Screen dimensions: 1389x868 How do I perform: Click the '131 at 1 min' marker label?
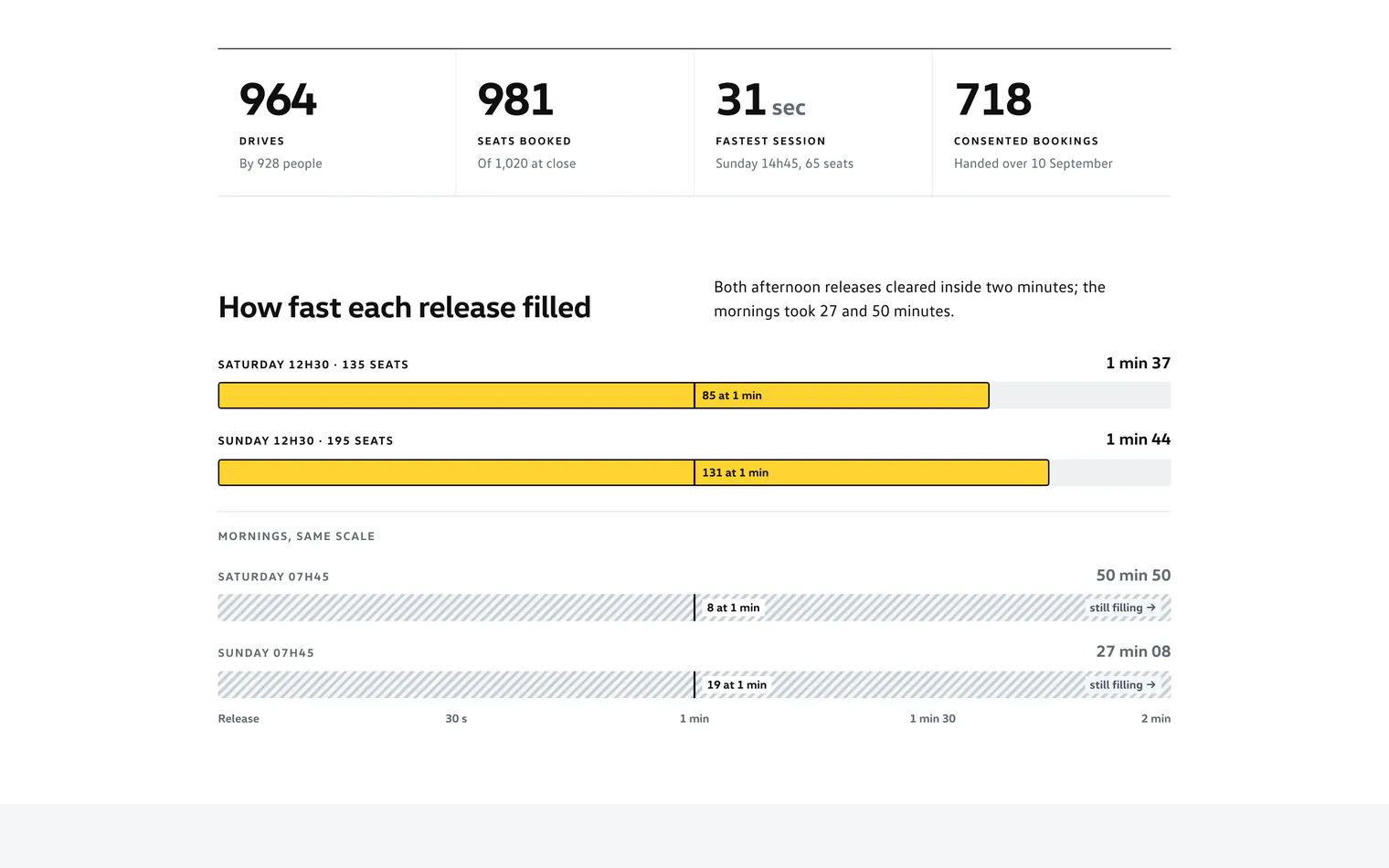point(736,472)
